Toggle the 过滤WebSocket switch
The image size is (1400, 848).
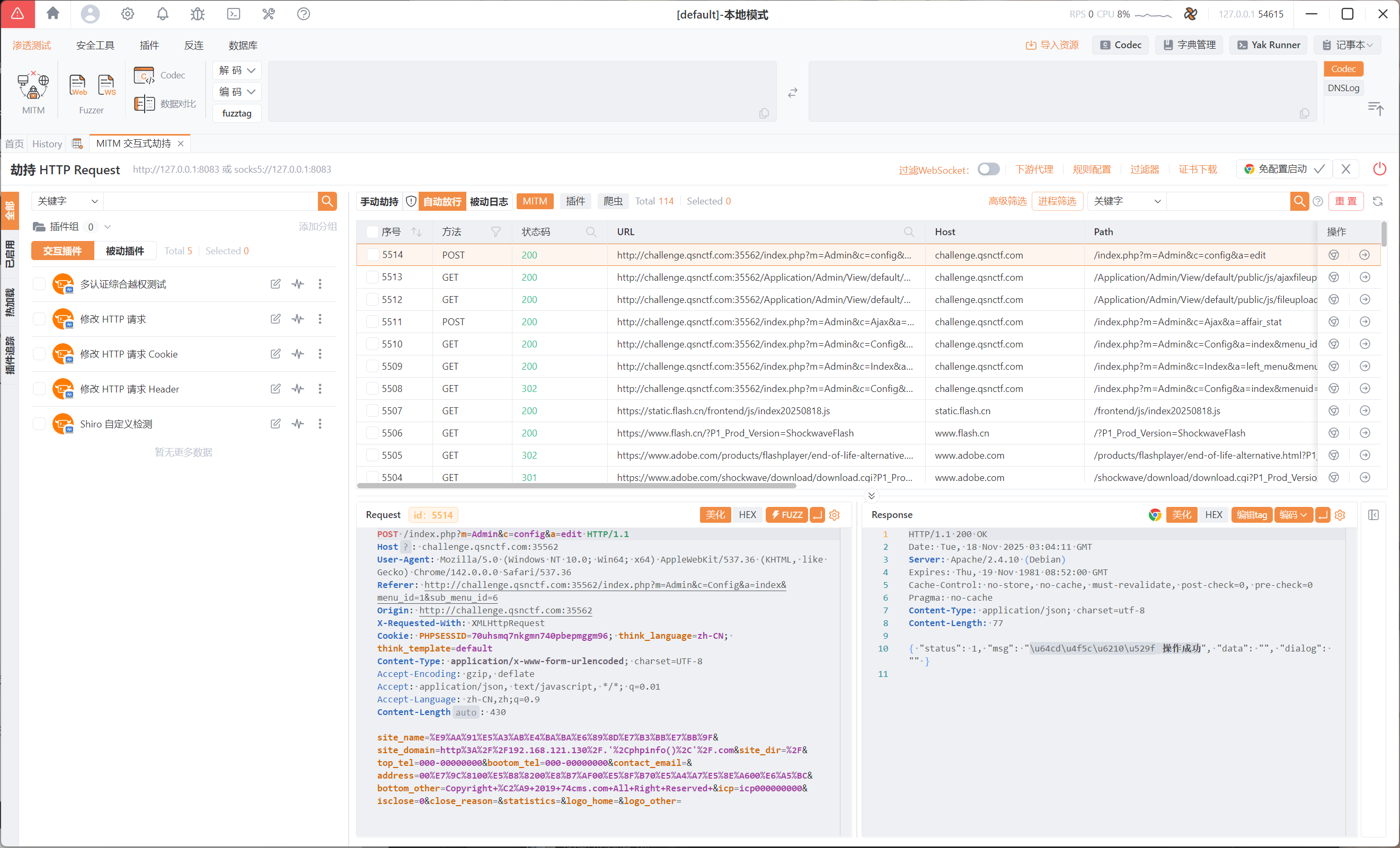pos(988,169)
